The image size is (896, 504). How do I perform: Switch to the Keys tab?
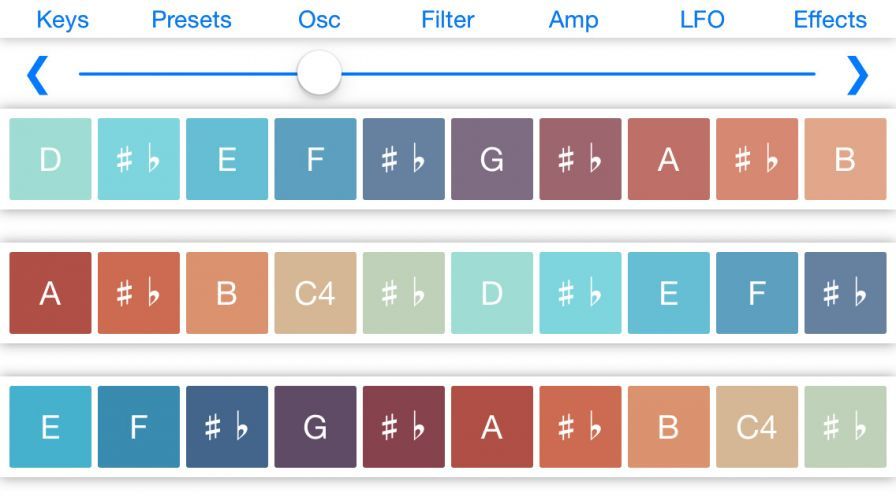62,20
